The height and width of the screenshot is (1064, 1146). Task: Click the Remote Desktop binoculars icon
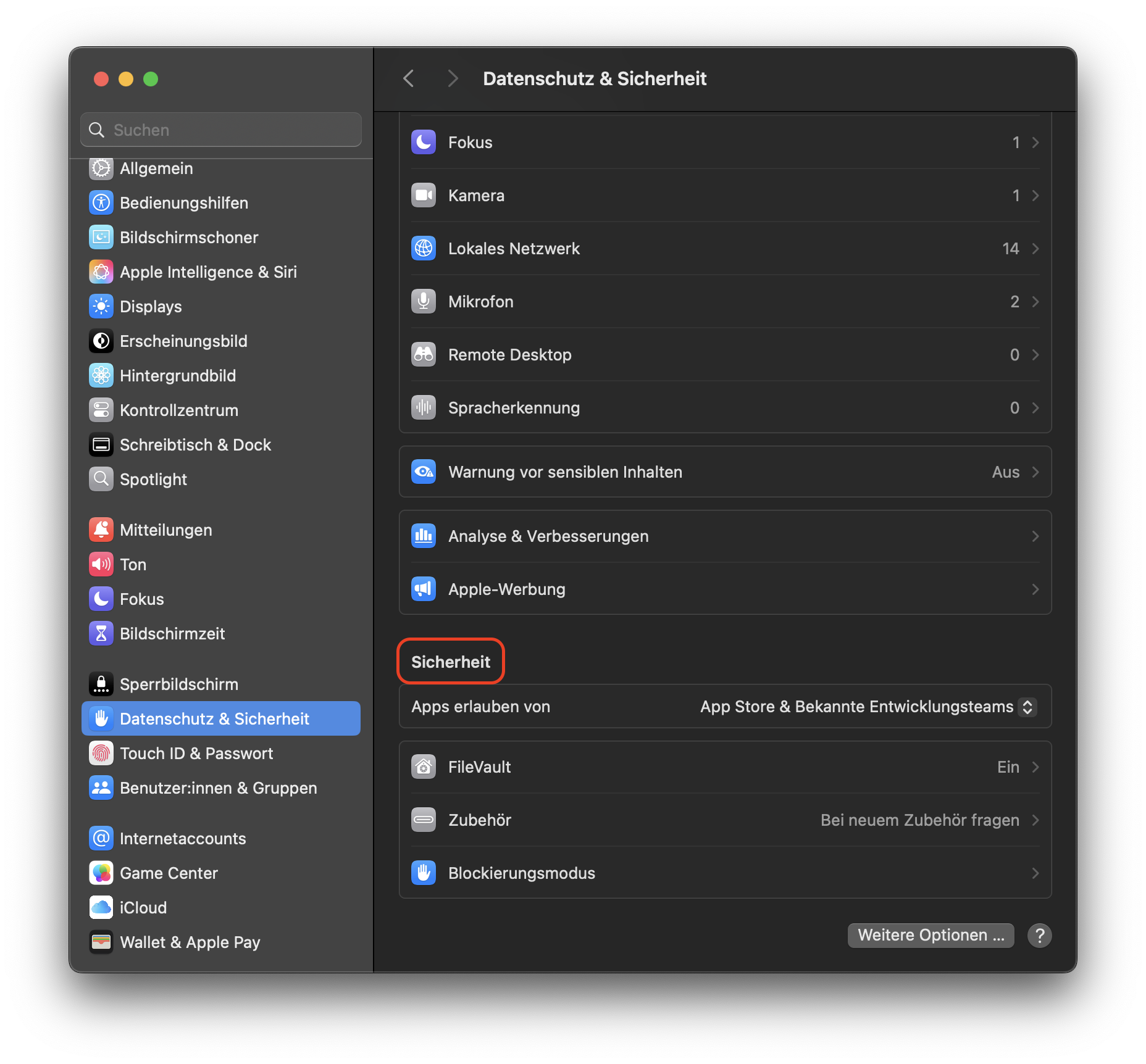tap(424, 354)
